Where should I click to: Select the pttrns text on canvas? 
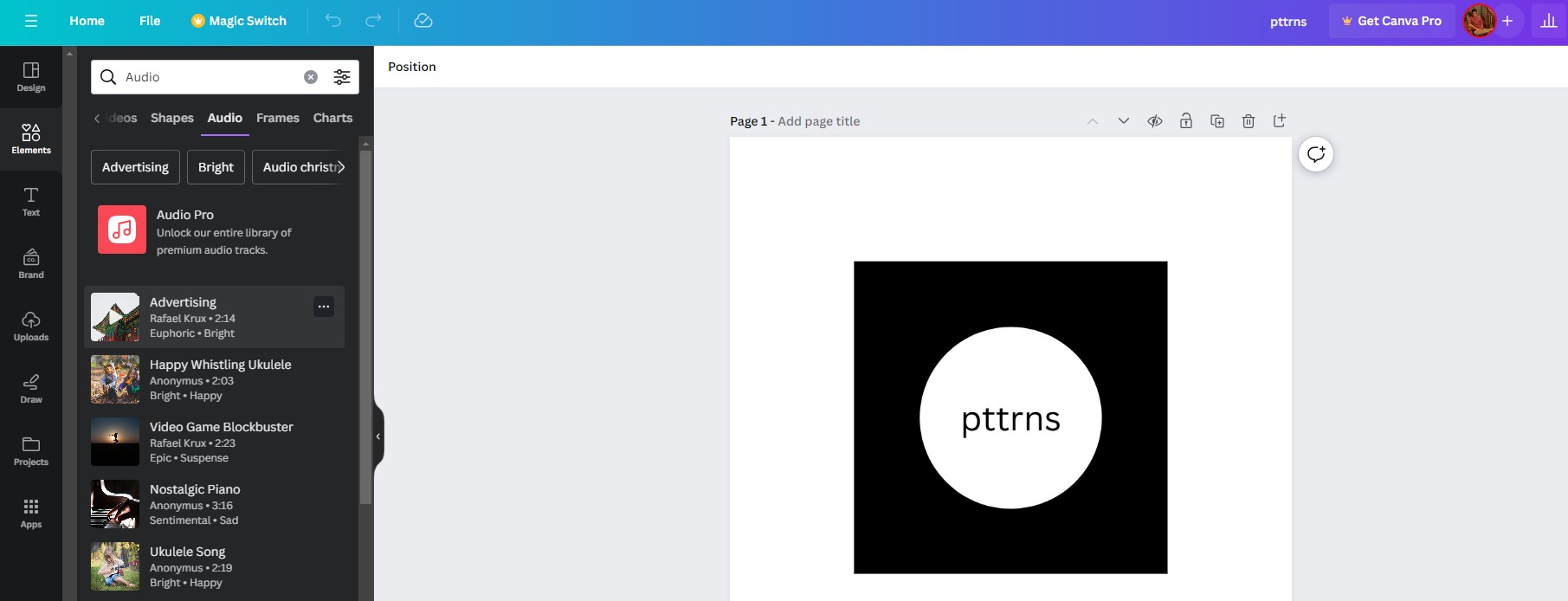click(x=1010, y=419)
